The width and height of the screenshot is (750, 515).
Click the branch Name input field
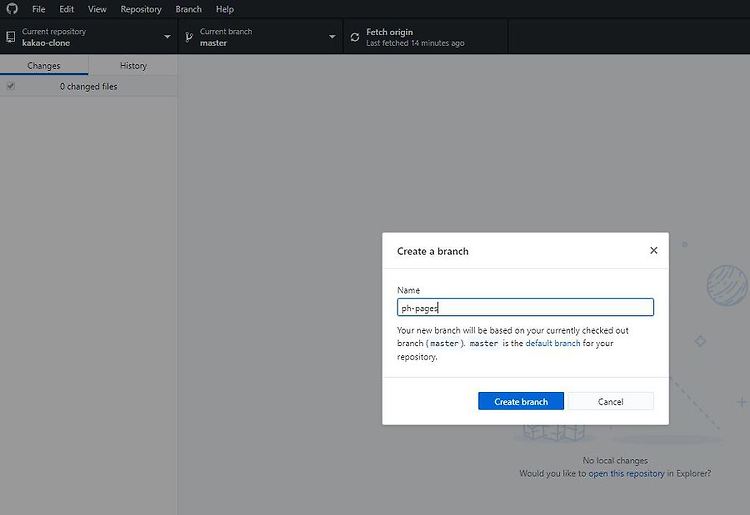pyautogui.click(x=525, y=307)
